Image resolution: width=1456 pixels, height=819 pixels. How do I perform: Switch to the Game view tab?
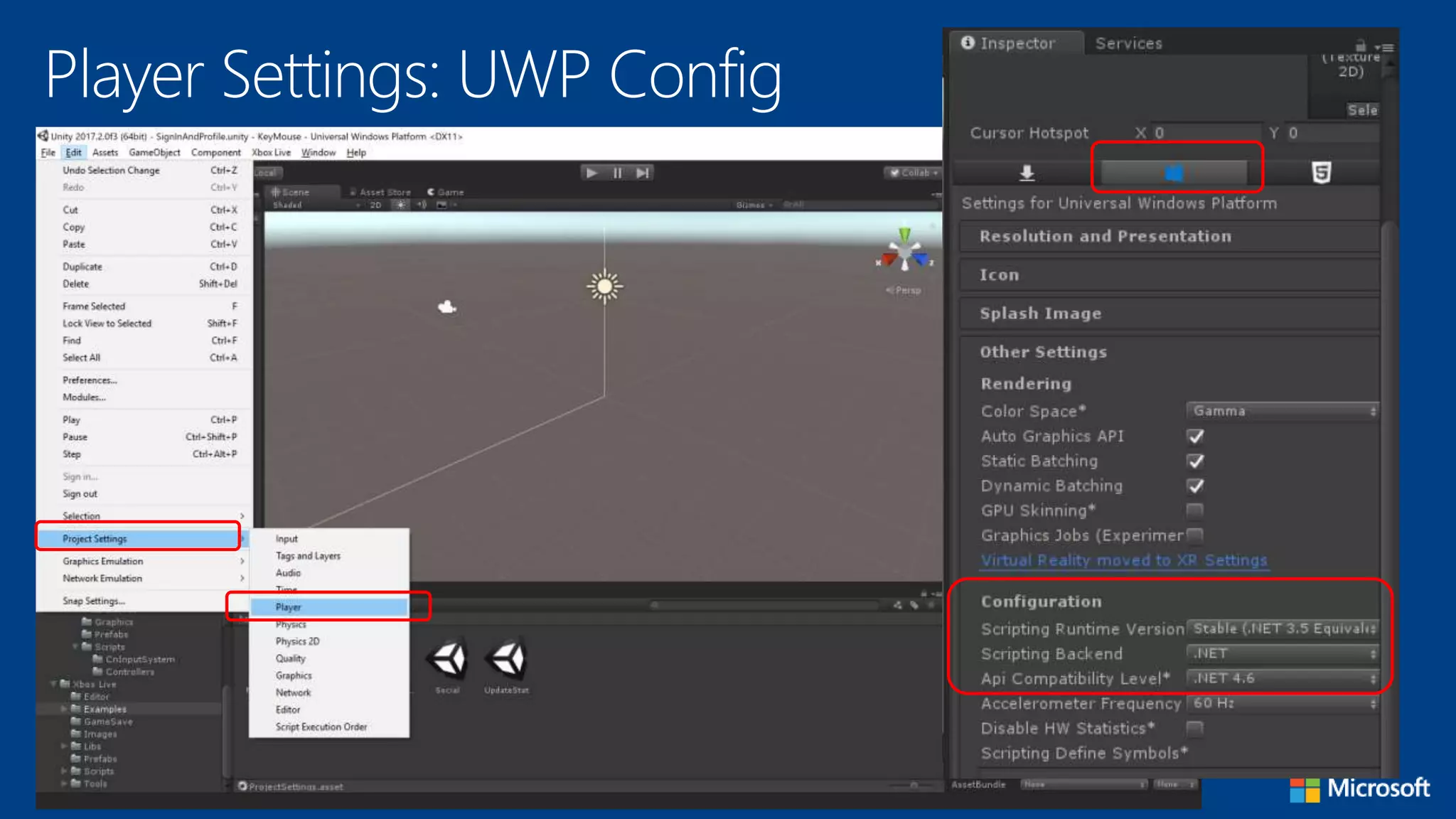click(x=445, y=192)
